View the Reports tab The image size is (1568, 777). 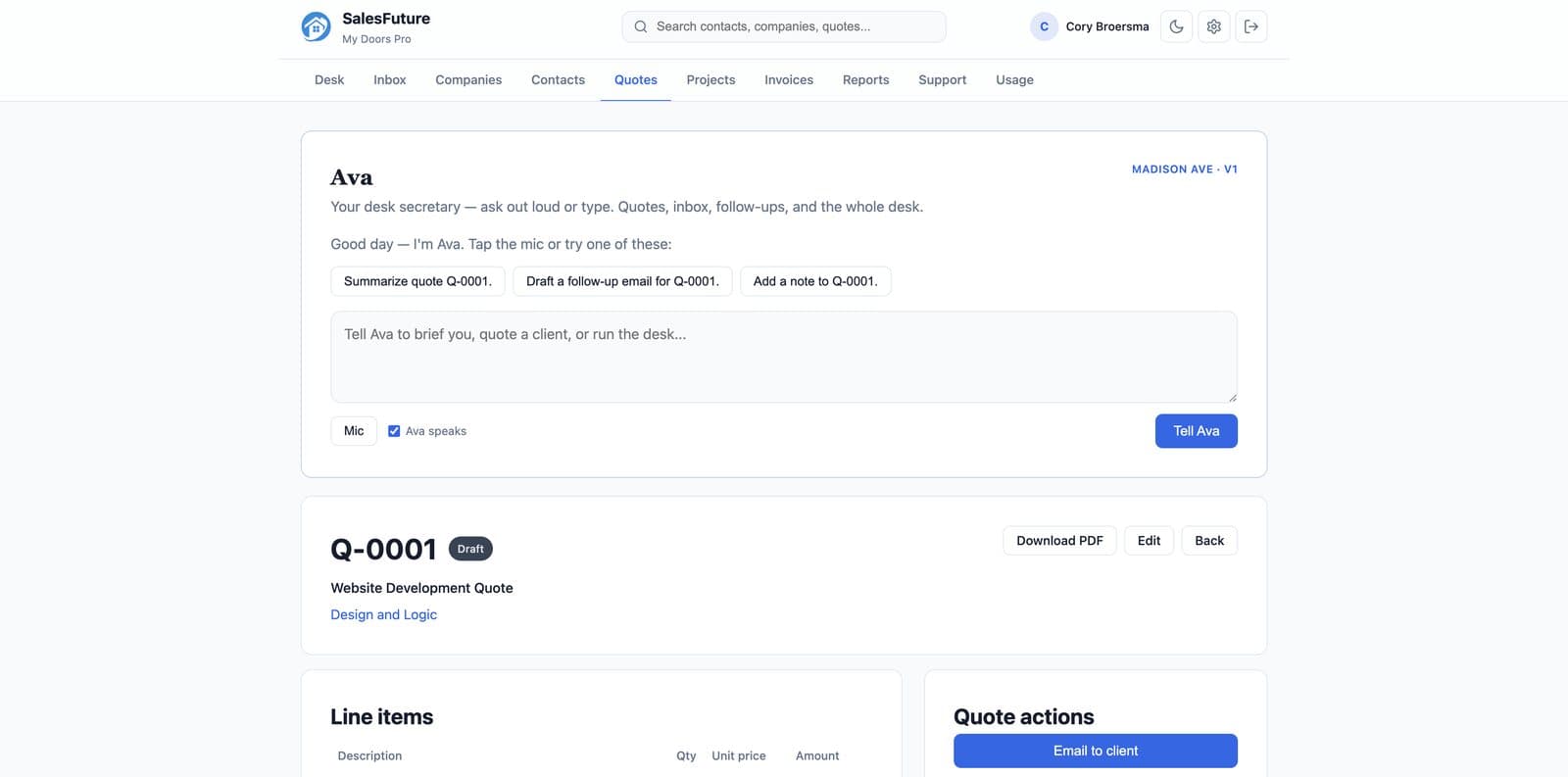865,80
